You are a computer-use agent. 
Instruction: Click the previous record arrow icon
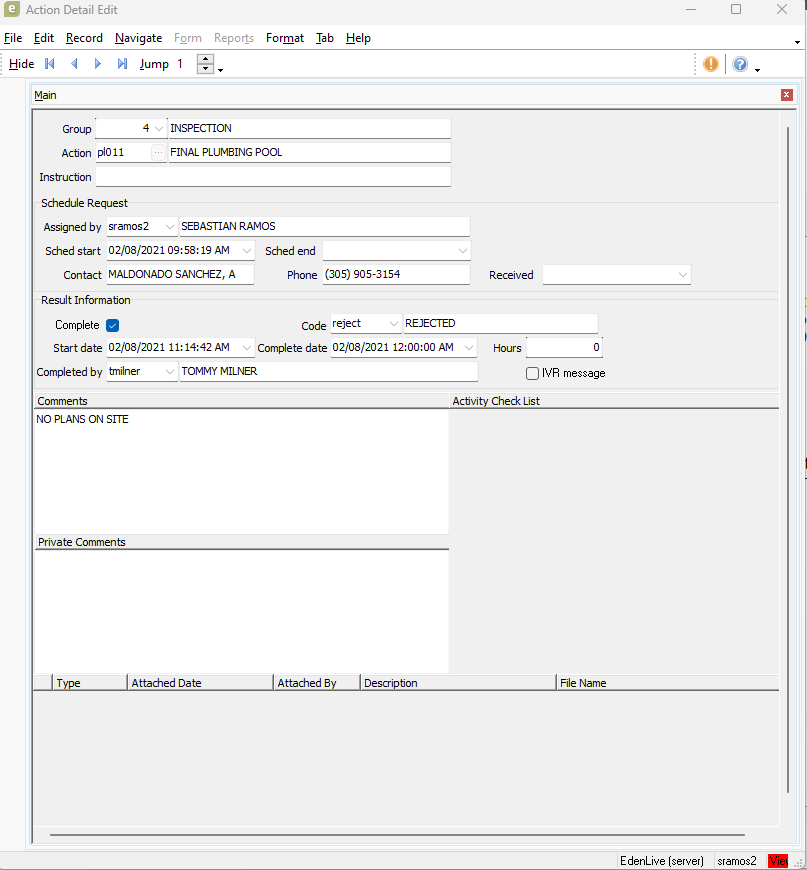tap(74, 64)
